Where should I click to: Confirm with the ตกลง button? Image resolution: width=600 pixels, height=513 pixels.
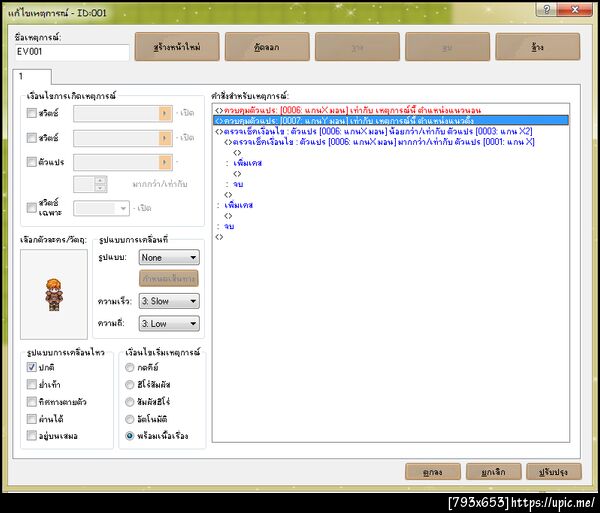click(433, 472)
